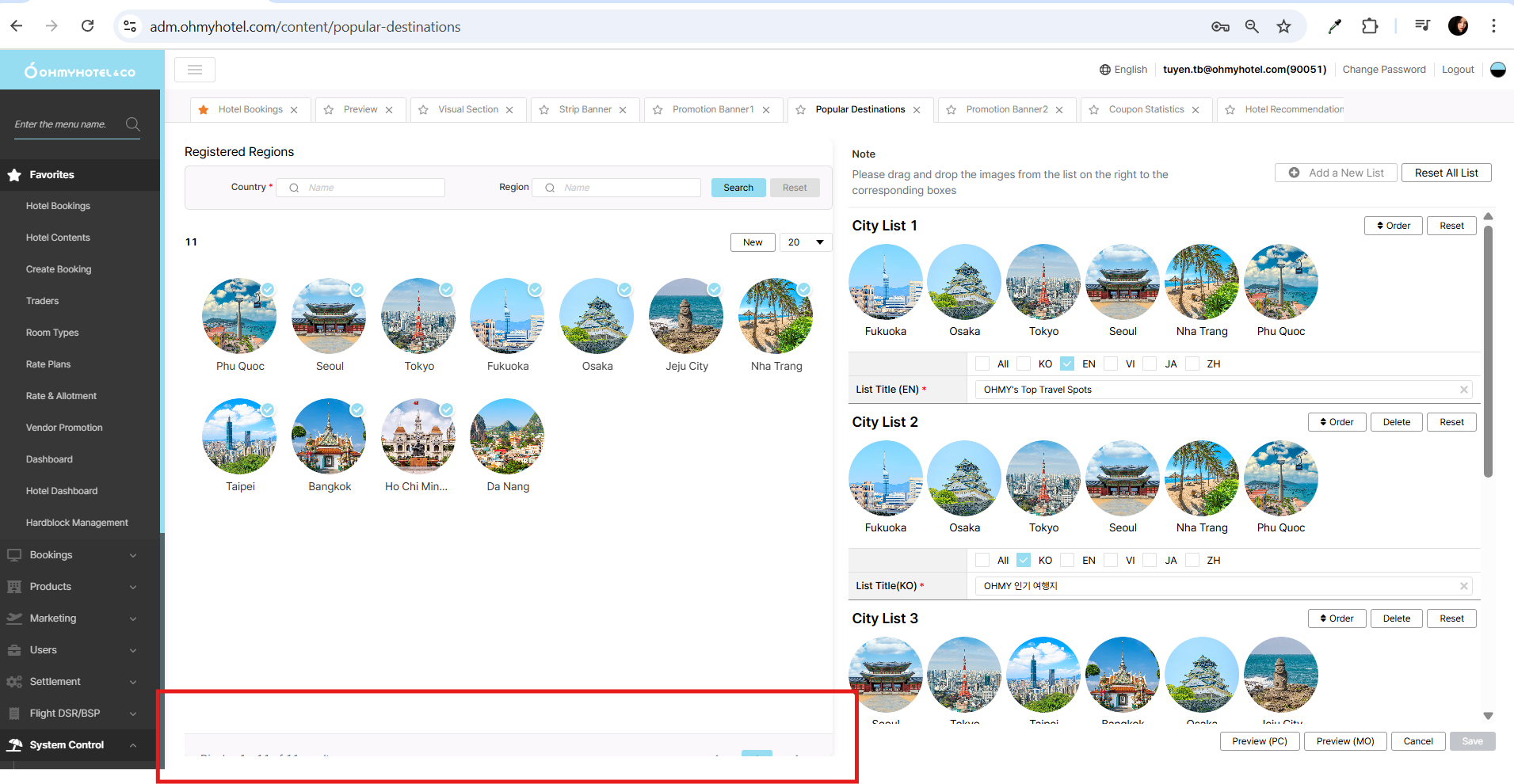The height and width of the screenshot is (784, 1514).
Task: Close the Coupon Statistics tab
Action: [1196, 110]
